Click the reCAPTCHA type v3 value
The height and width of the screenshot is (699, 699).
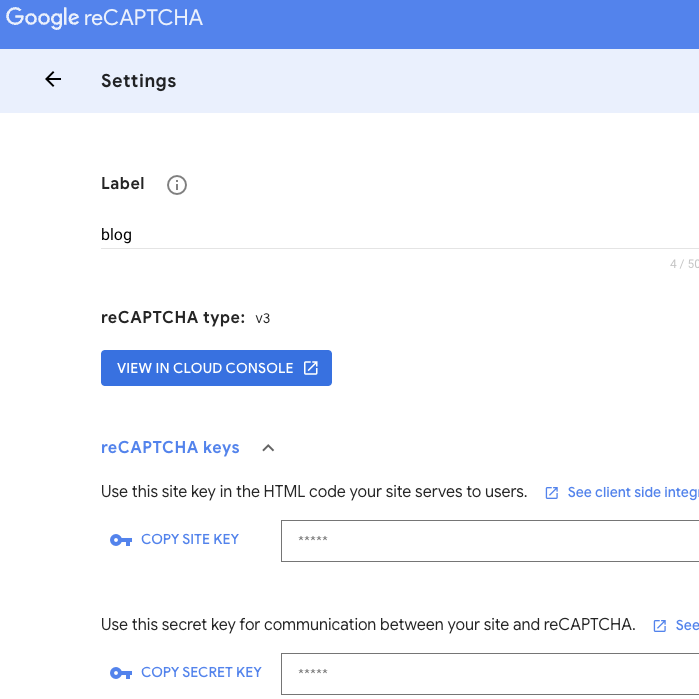pyautogui.click(x=263, y=318)
